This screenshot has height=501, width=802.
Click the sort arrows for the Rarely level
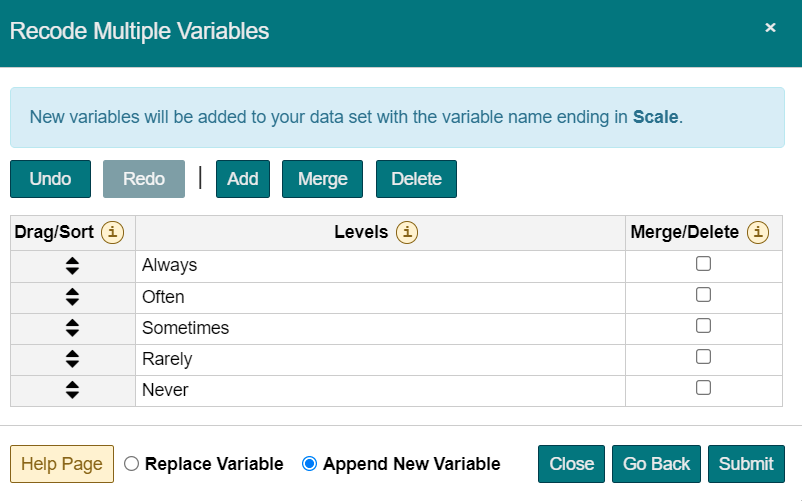72,359
